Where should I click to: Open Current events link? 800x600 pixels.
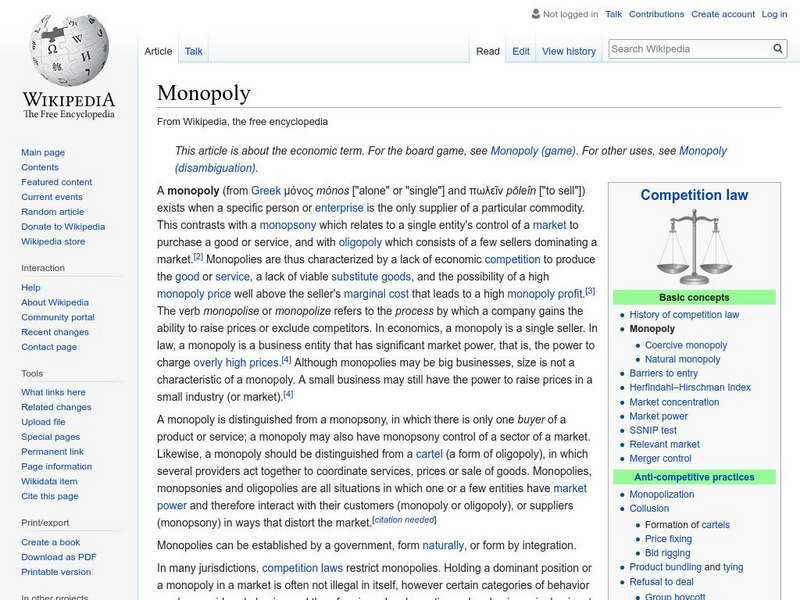[x=52, y=197]
